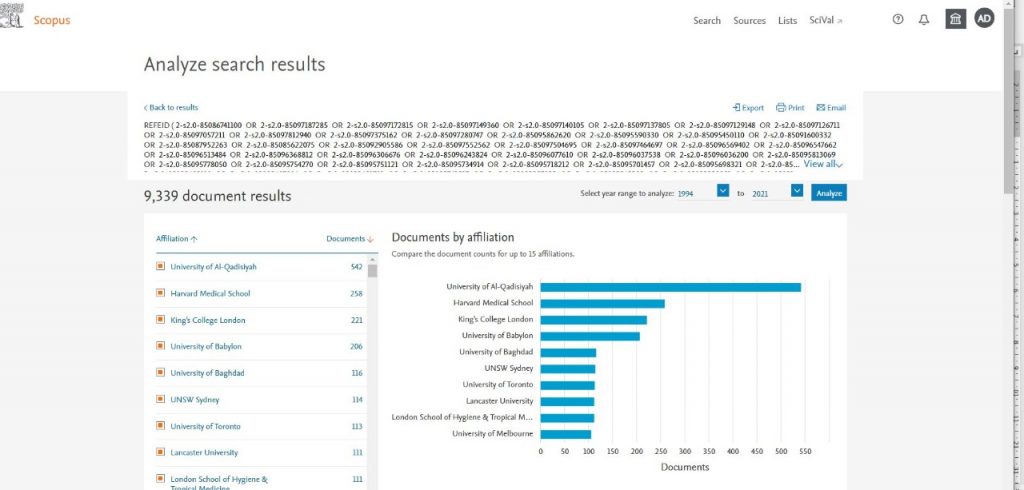Screen dimensions: 1024x490
Task: Click the Analyze button
Action: coord(829,193)
